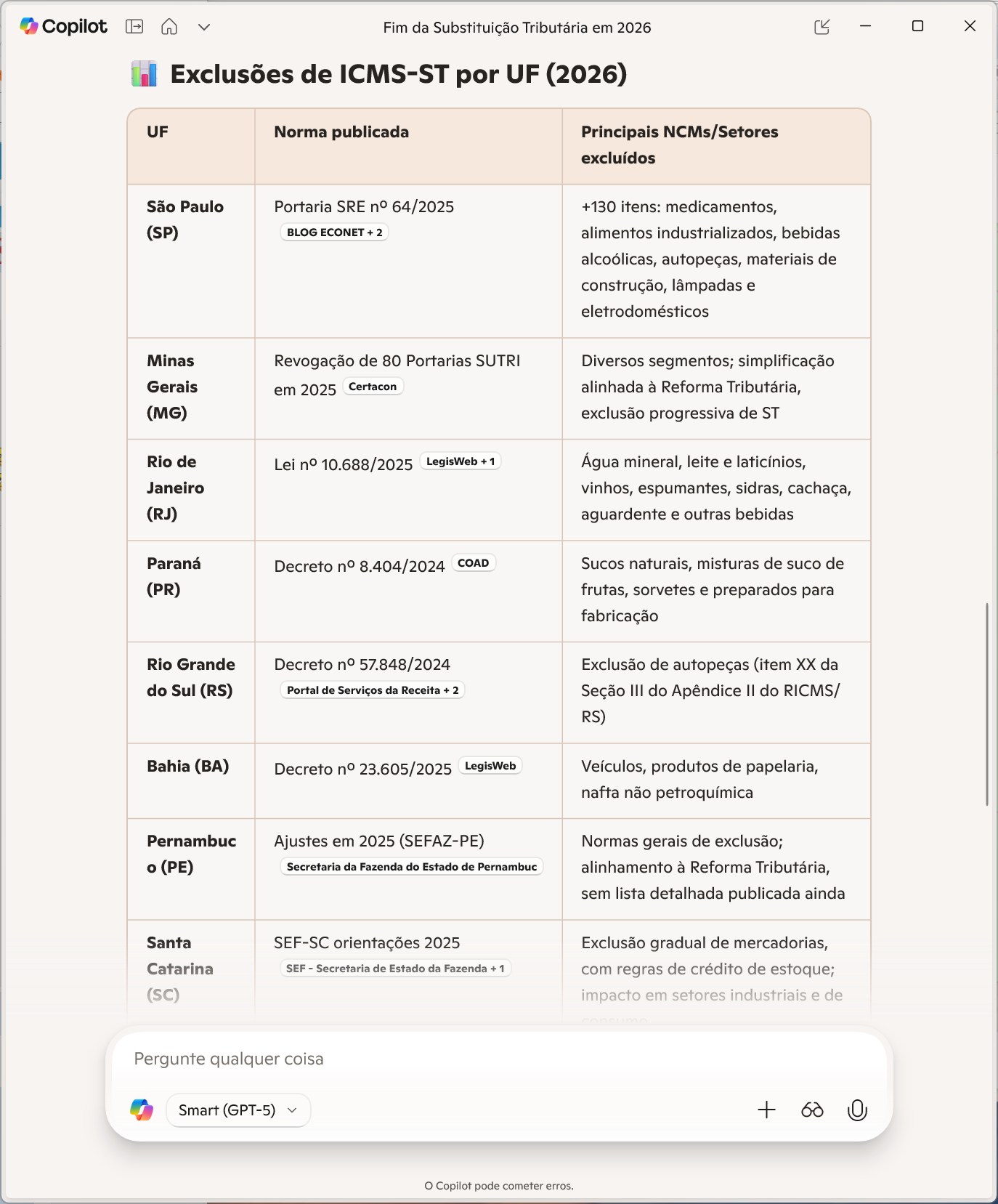Click the vertical scrollbar thumb
This screenshot has height=1204, width=998.
pyautogui.click(x=986, y=703)
